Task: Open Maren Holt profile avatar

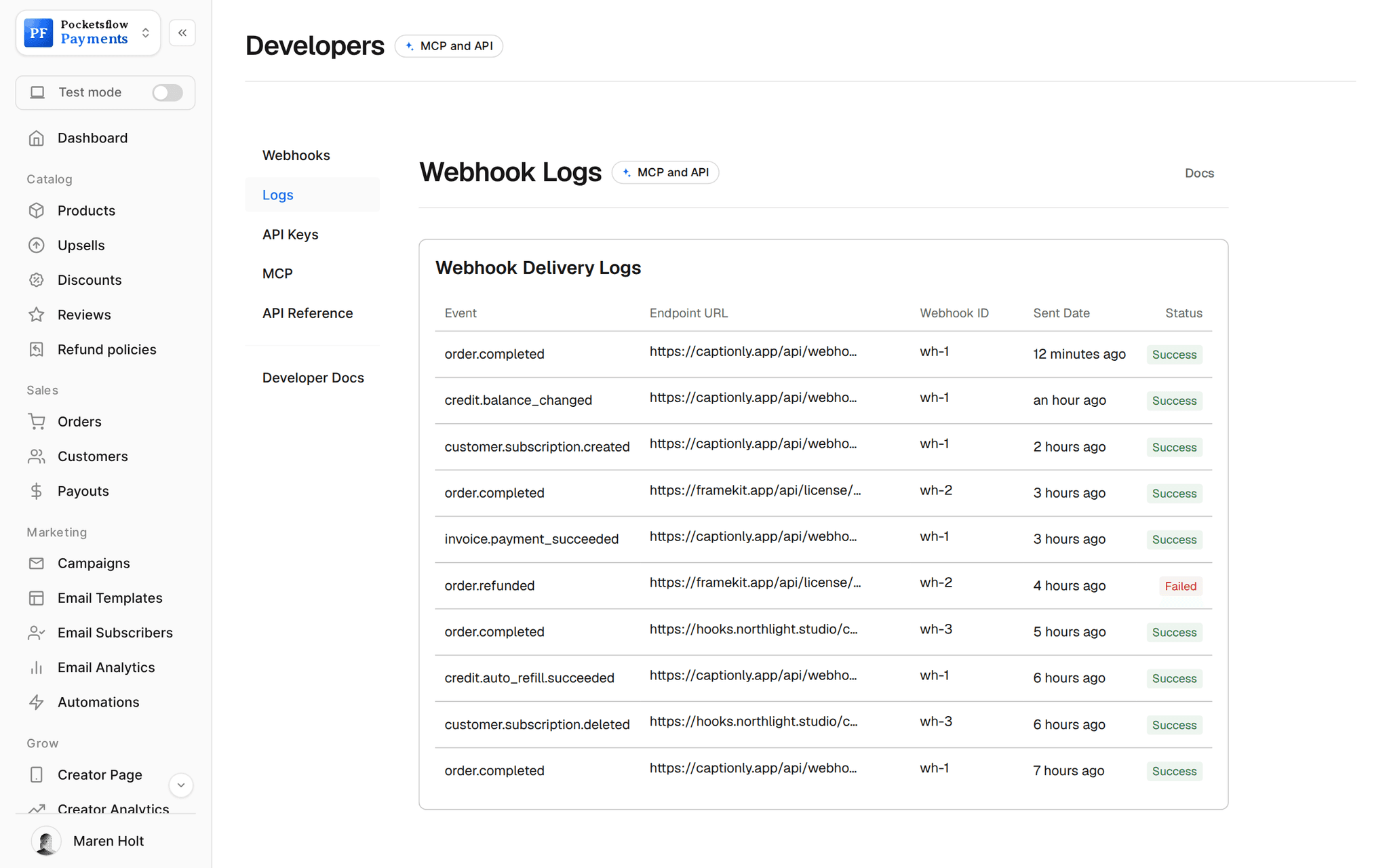Action: coord(46,841)
